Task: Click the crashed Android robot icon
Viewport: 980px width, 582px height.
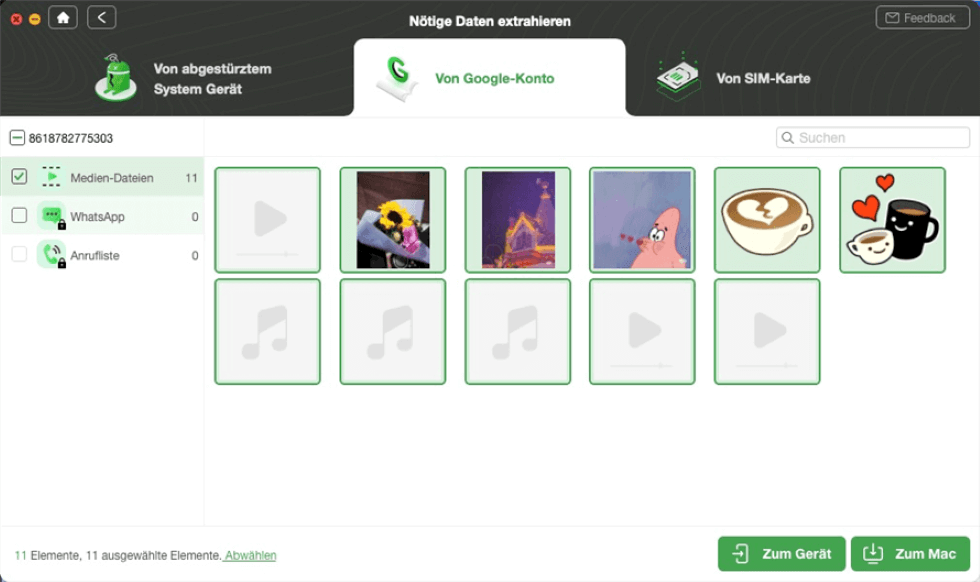Action: (116, 78)
